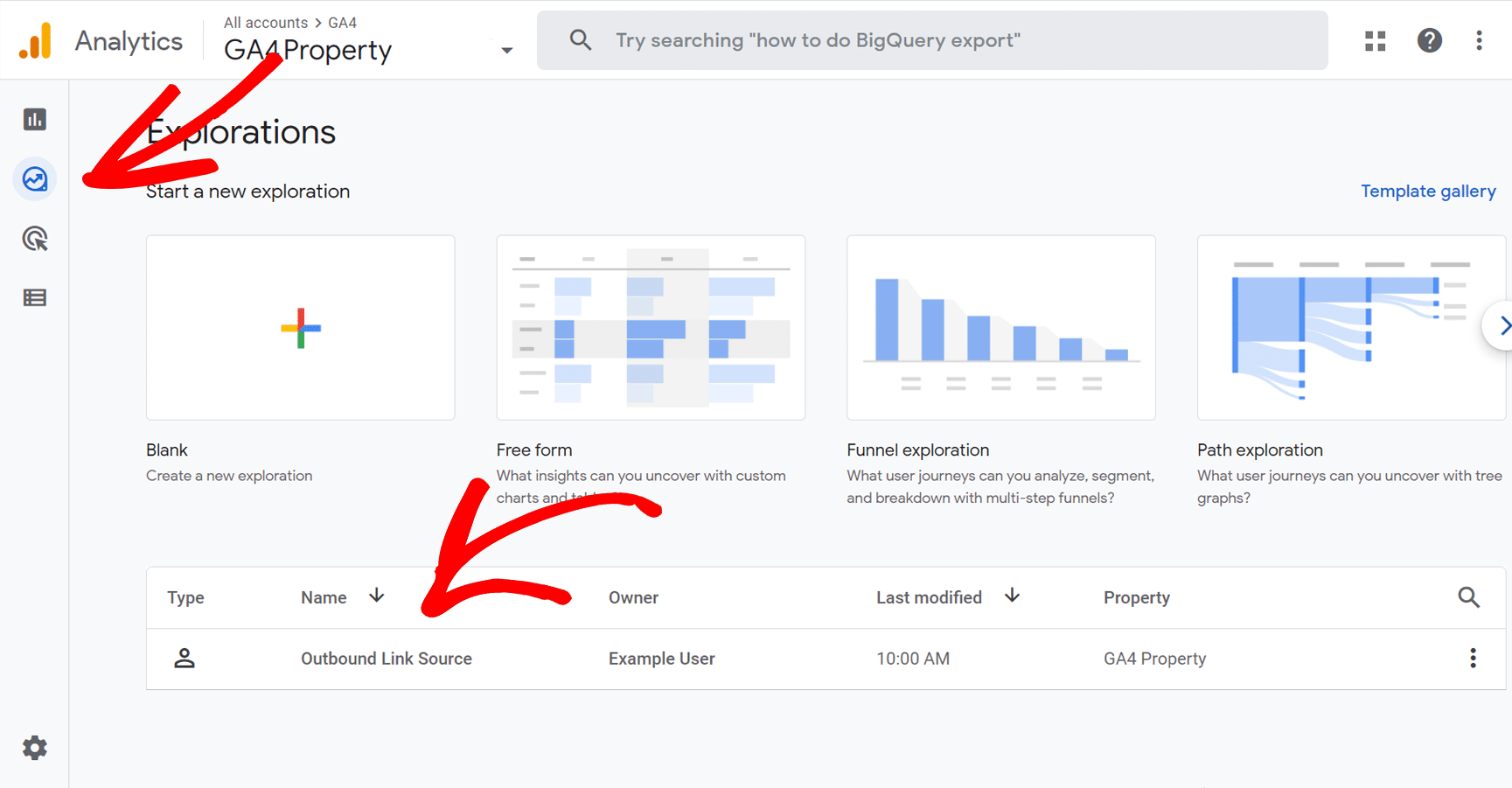Expand the GA4 Property account dropdown
The height and width of the screenshot is (788, 1512).
tap(506, 51)
